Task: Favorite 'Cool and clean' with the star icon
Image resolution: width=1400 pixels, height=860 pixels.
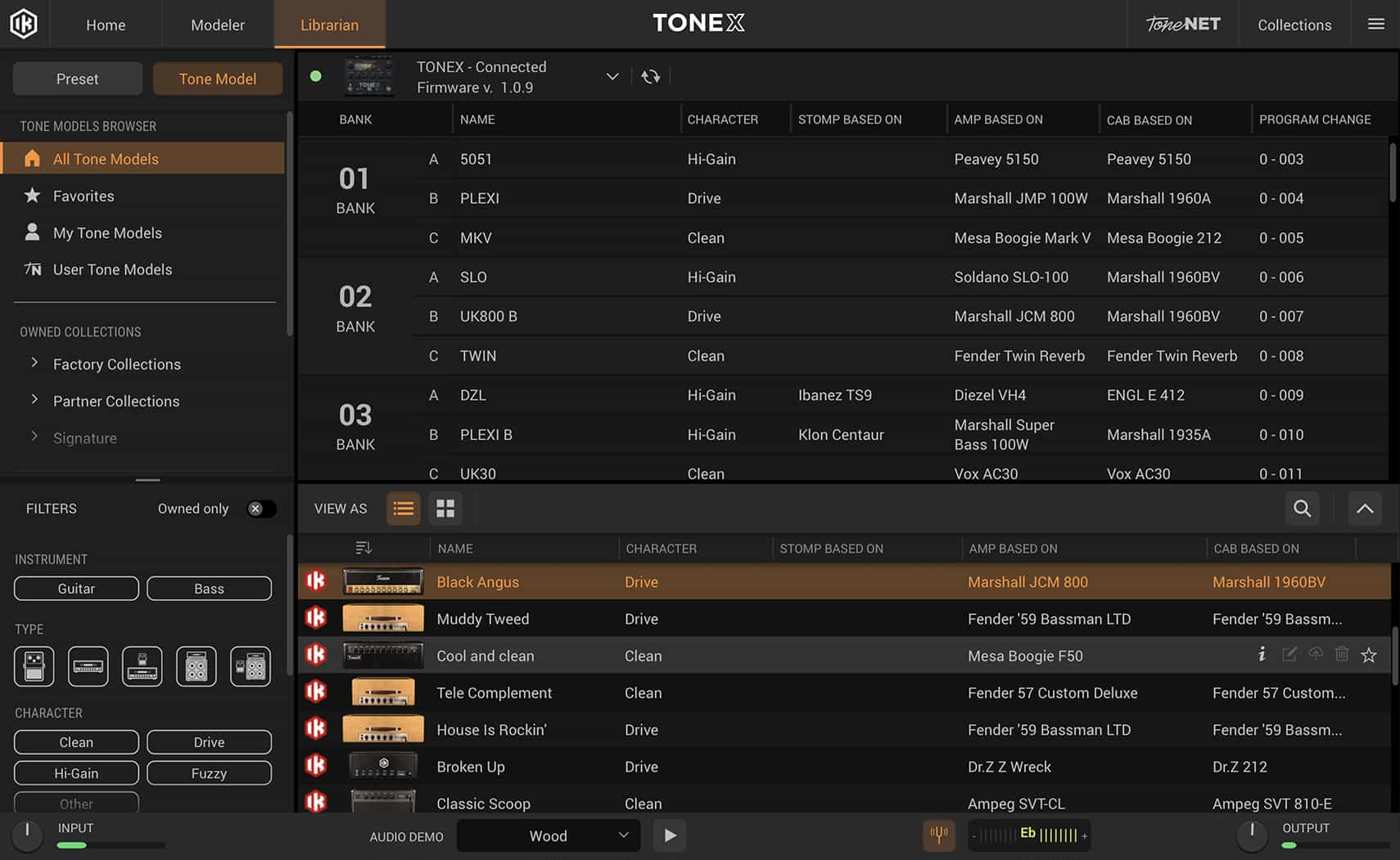Action: [1369, 654]
